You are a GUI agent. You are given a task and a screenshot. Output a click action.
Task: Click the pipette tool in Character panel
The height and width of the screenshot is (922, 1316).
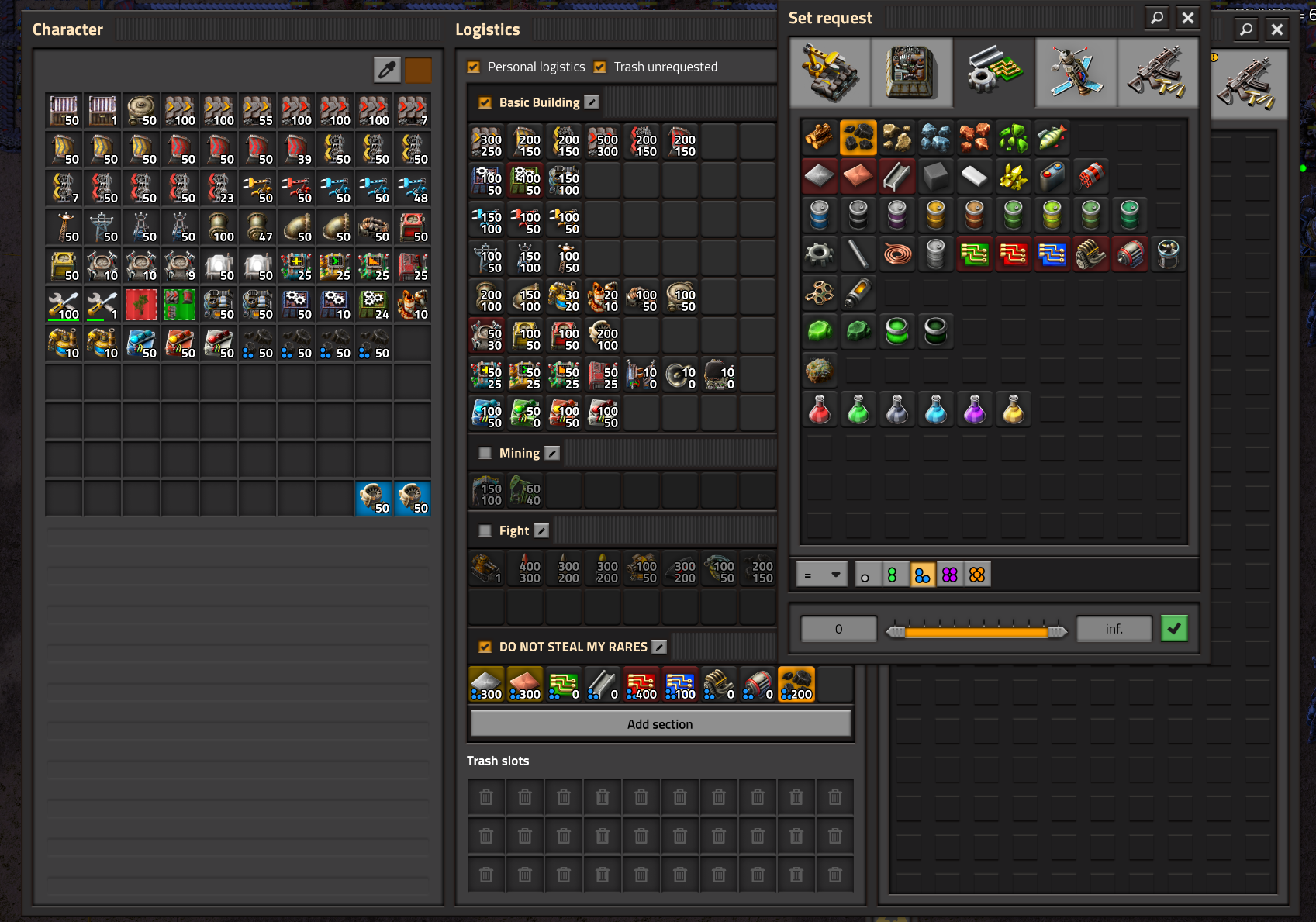[x=387, y=70]
